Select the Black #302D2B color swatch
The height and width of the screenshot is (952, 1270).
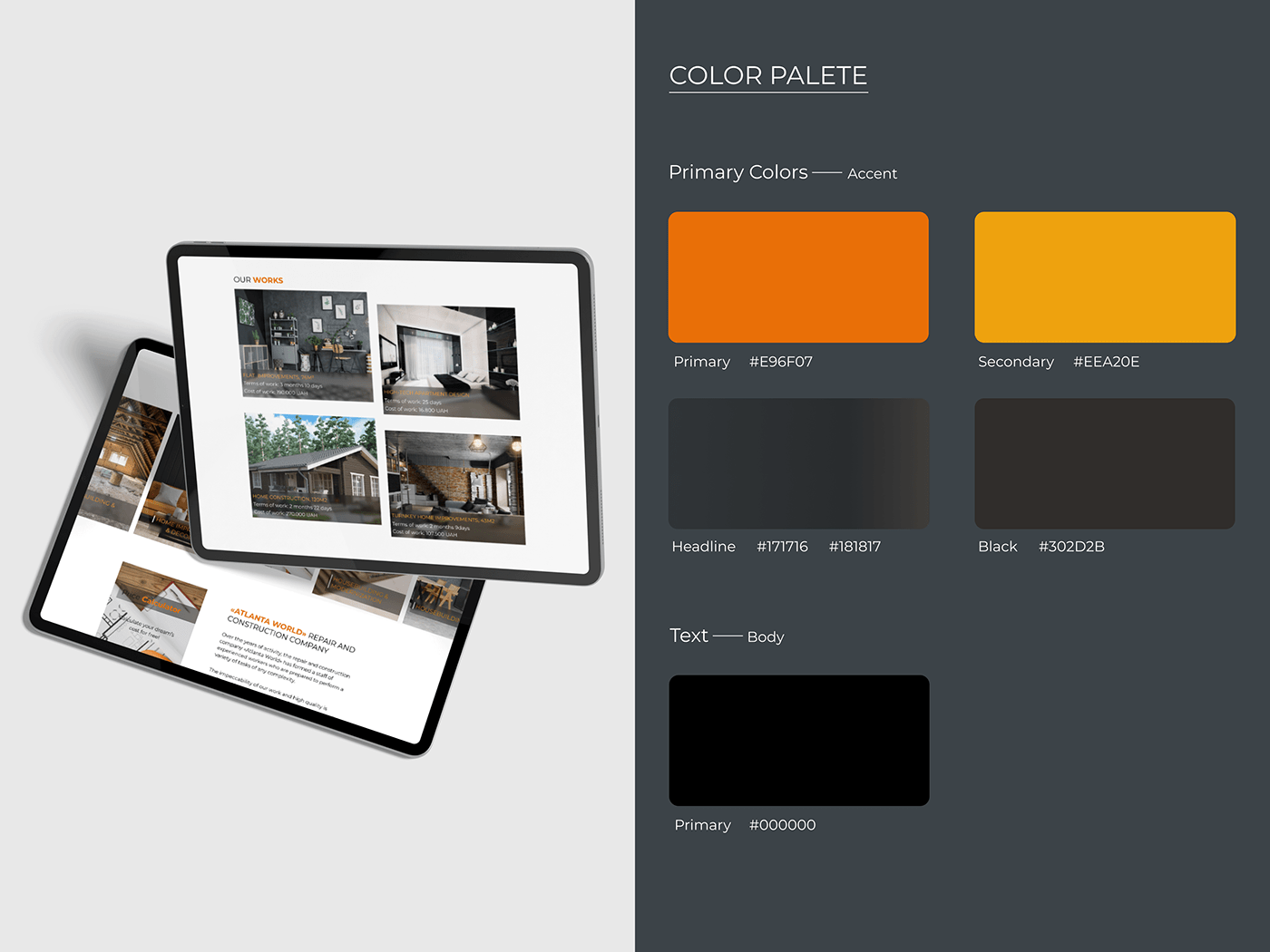pyautogui.click(x=1104, y=463)
